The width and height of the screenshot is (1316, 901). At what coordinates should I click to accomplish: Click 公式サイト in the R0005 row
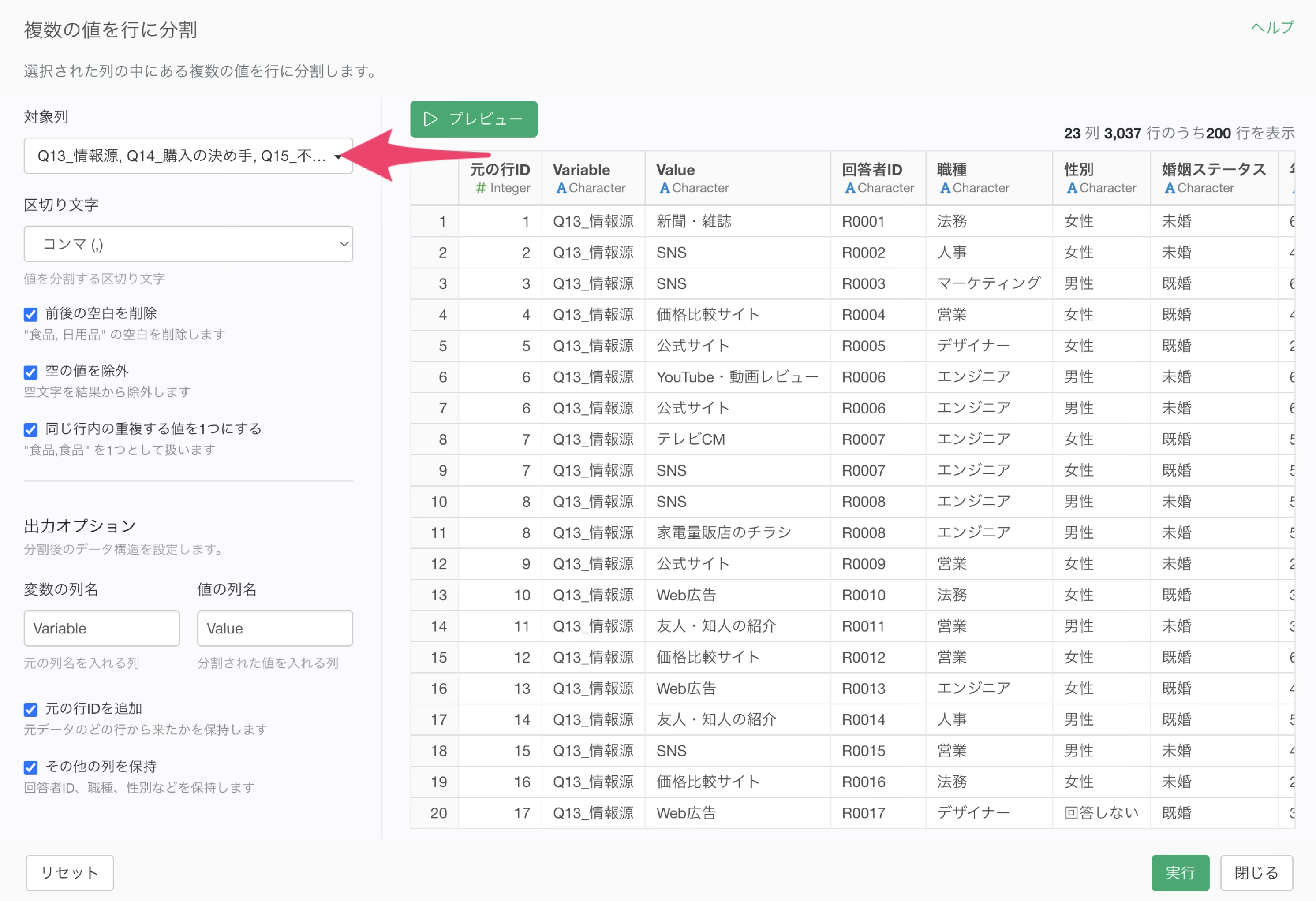pyautogui.click(x=738, y=346)
